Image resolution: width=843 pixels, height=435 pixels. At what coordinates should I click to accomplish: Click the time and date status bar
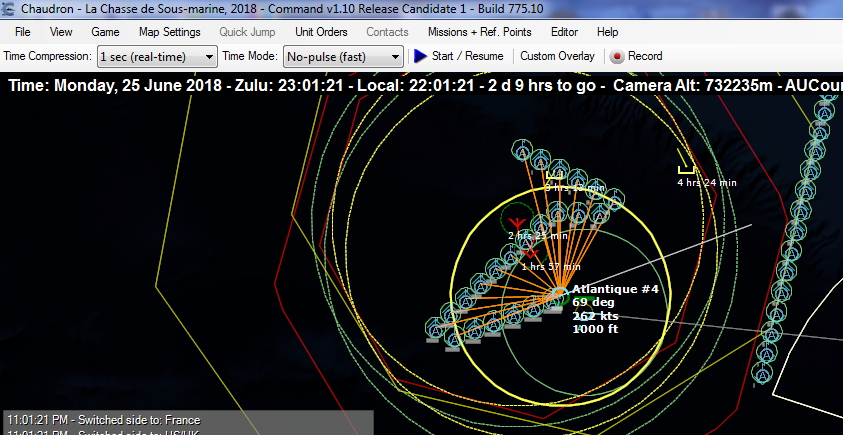coord(422,85)
